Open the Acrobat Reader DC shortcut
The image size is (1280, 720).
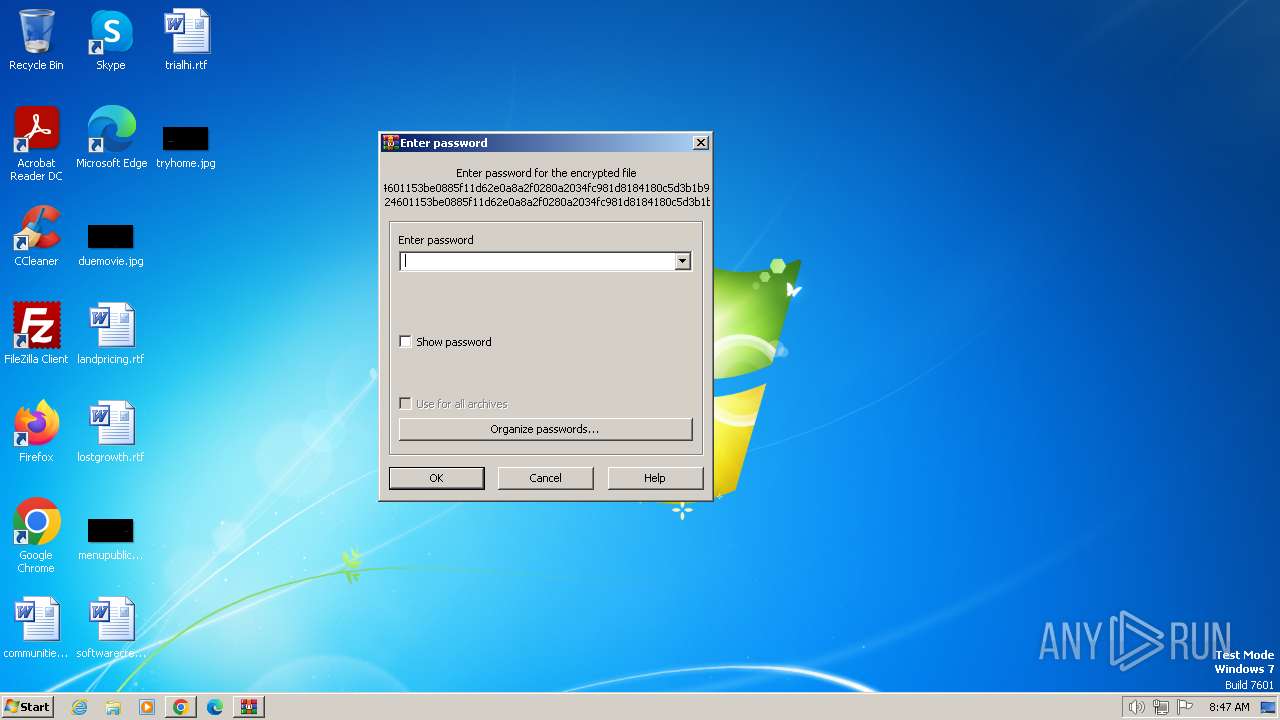(x=36, y=143)
